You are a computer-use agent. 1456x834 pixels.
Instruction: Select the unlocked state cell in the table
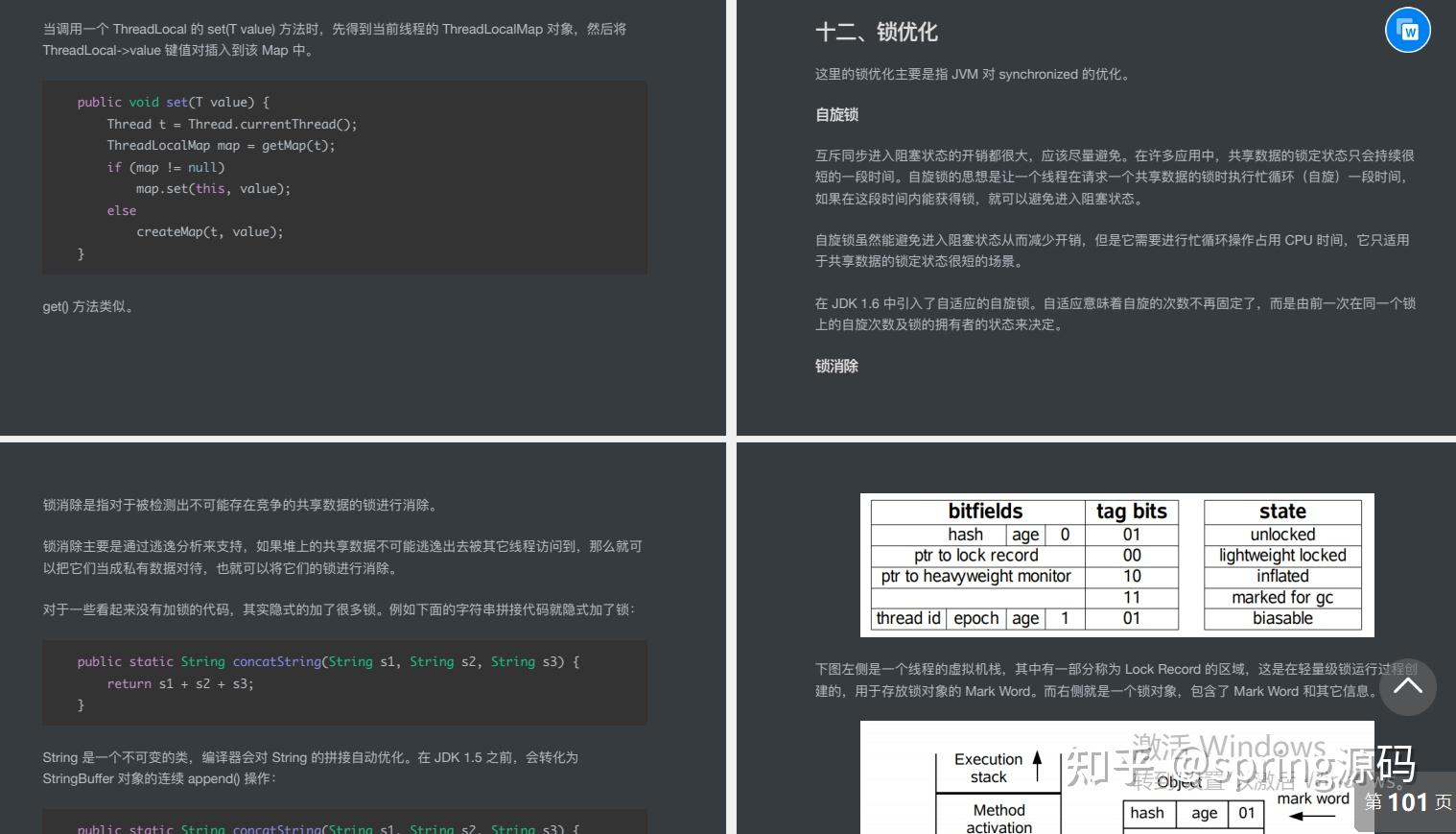coord(1281,535)
